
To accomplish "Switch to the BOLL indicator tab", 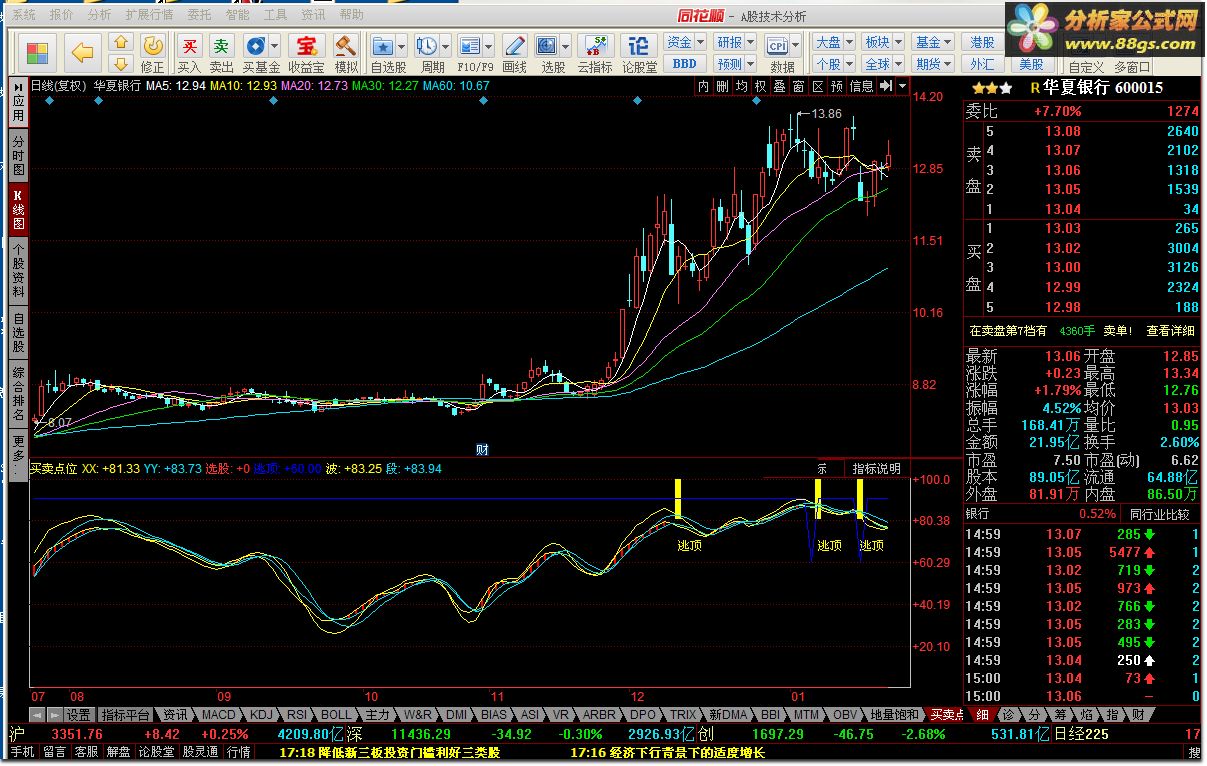I will coord(336,715).
